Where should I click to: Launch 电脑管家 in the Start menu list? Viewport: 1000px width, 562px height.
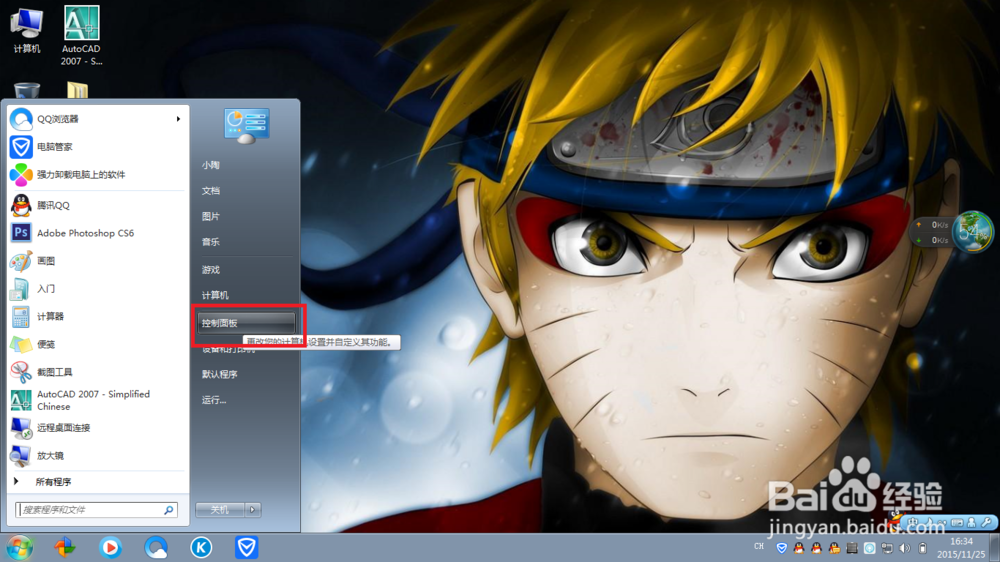[x=96, y=147]
